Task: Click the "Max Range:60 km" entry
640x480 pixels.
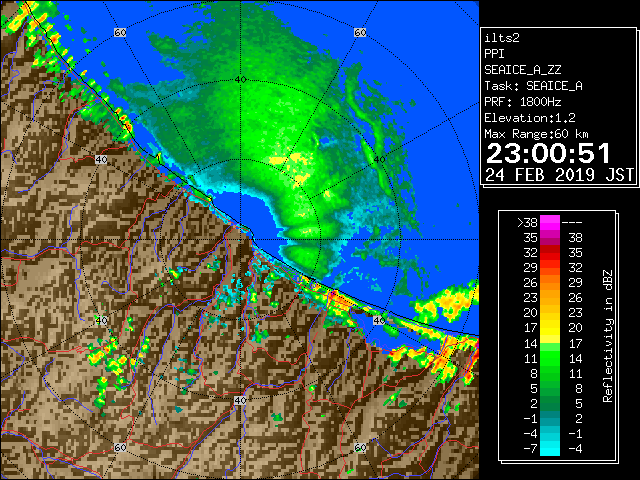Action: point(536,134)
